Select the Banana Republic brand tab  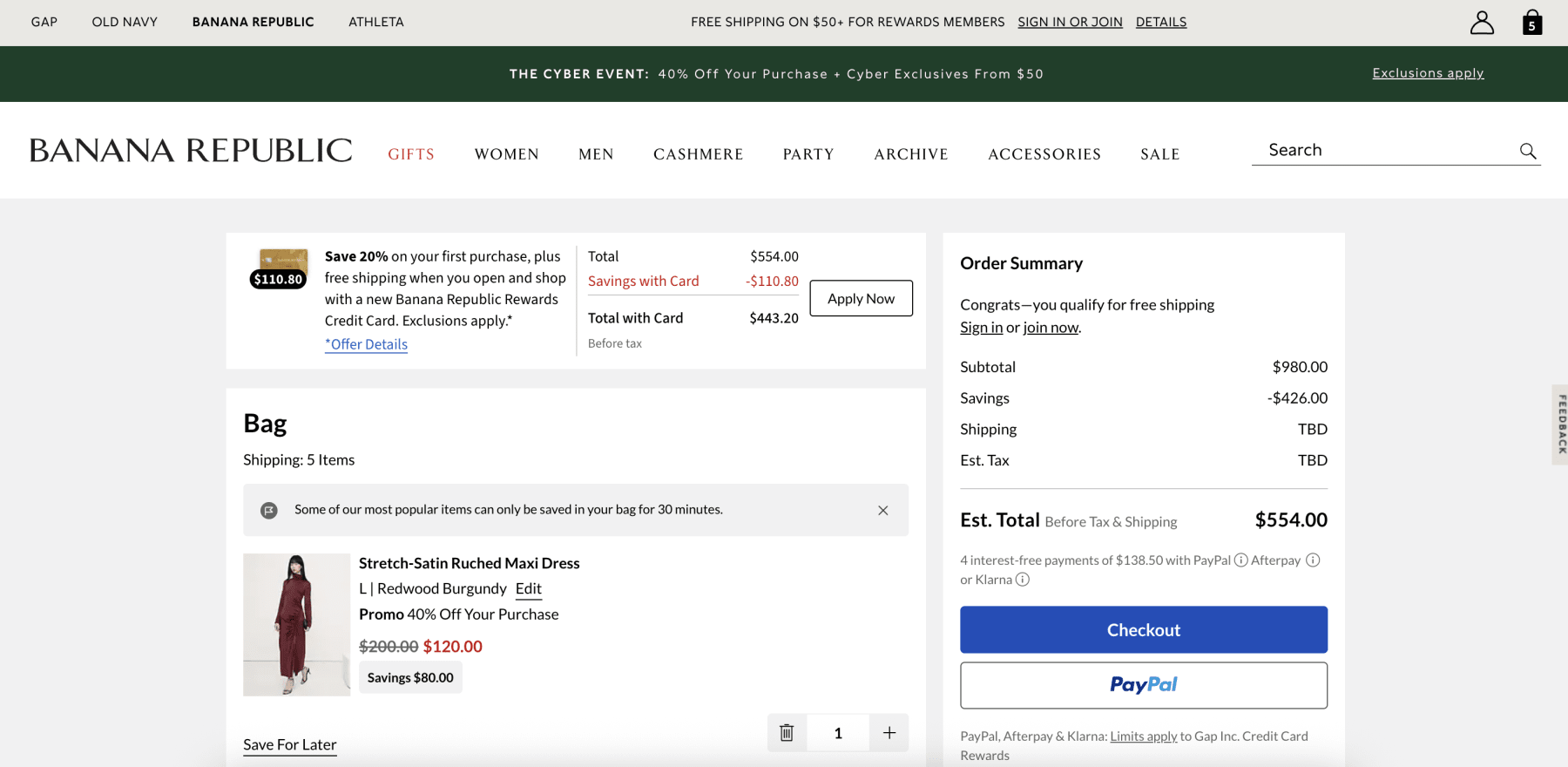[x=253, y=22]
